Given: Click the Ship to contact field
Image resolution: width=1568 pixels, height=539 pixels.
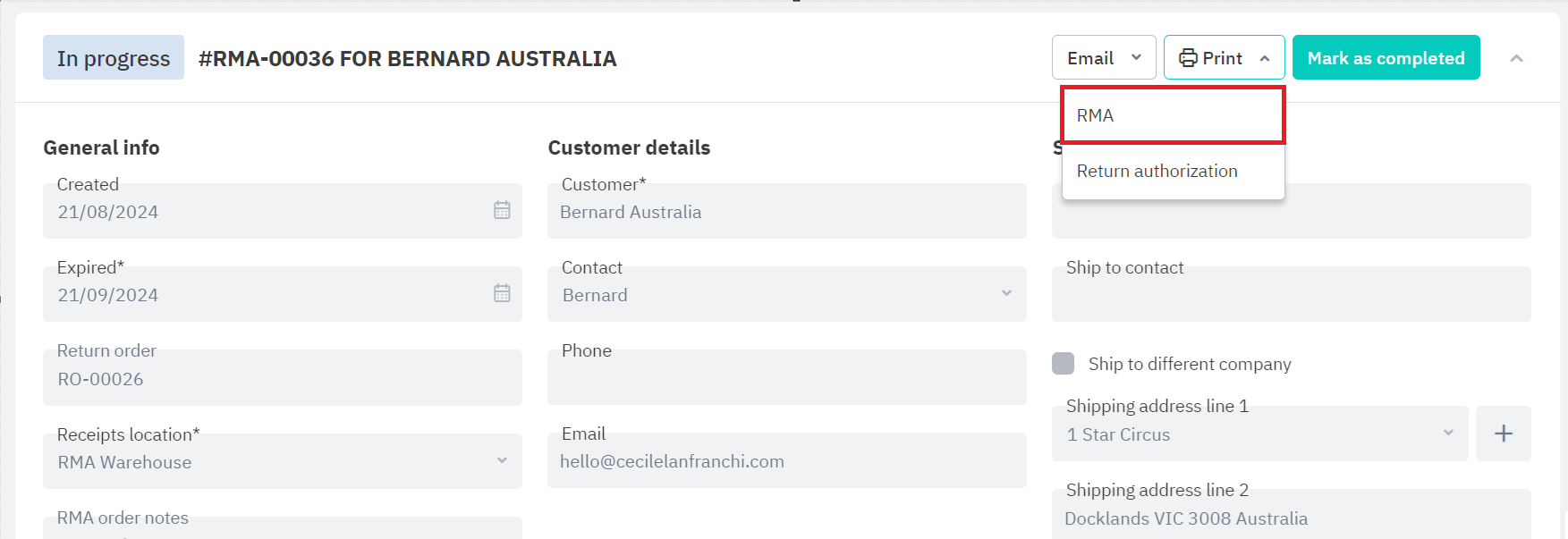Looking at the screenshot, I should (x=1291, y=295).
